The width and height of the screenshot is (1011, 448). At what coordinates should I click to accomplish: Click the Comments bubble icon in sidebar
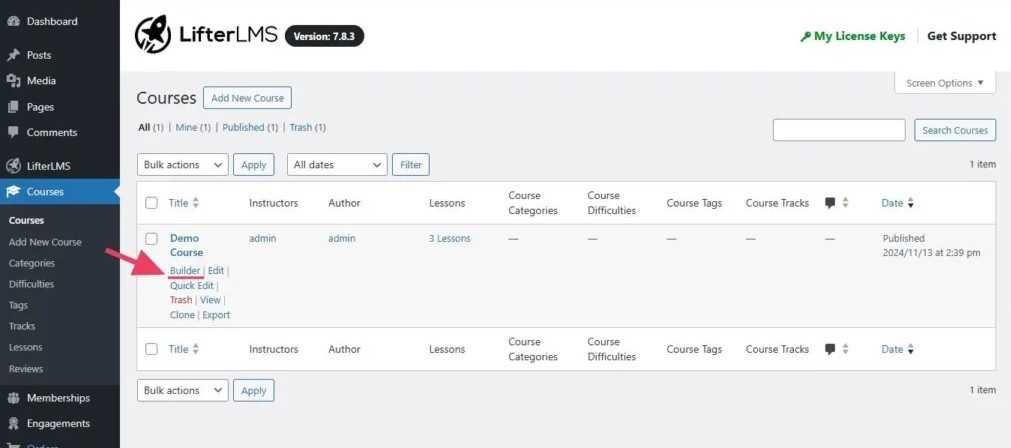[x=13, y=132]
